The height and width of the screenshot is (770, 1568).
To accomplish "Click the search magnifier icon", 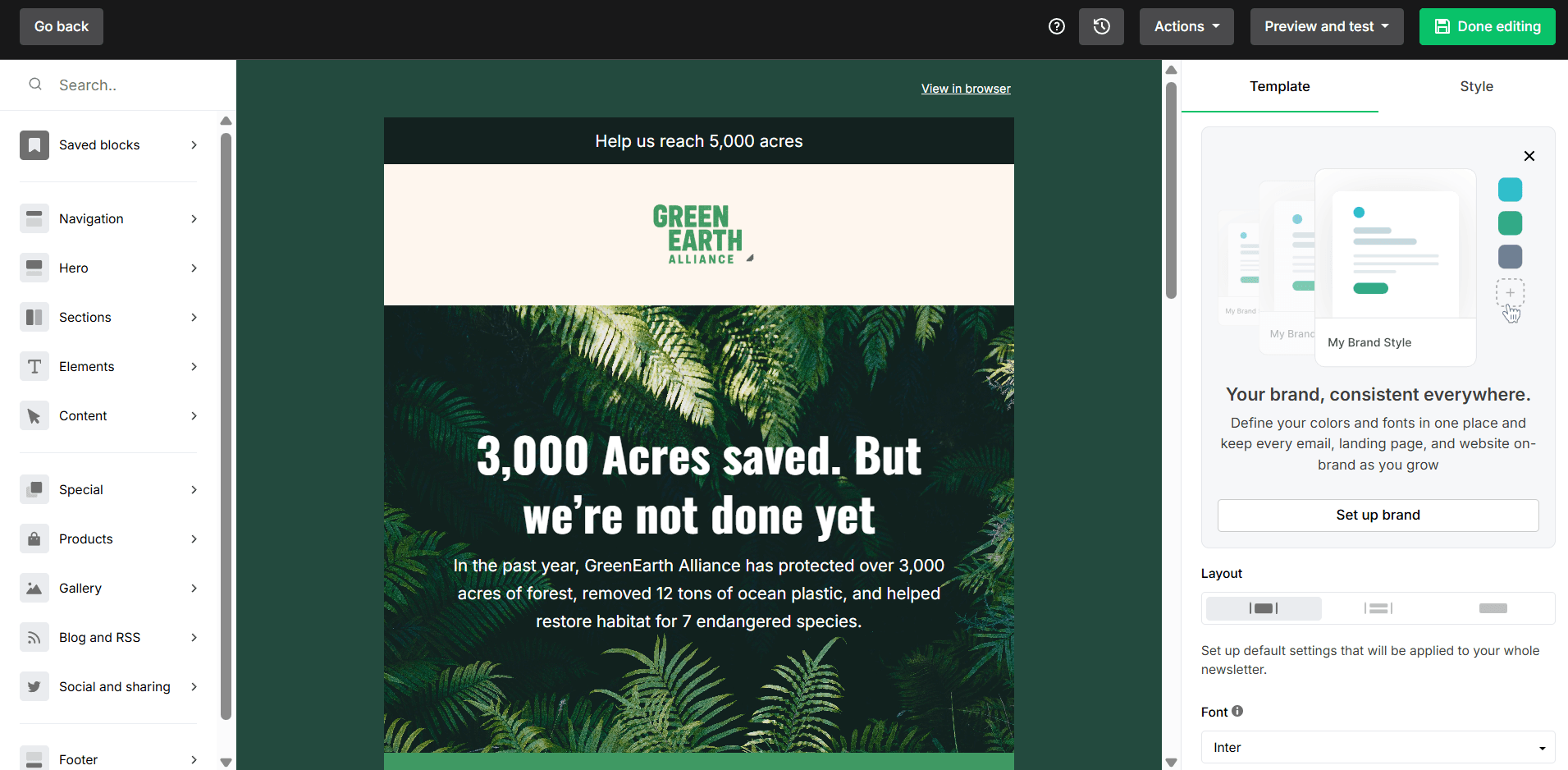I will [x=35, y=84].
